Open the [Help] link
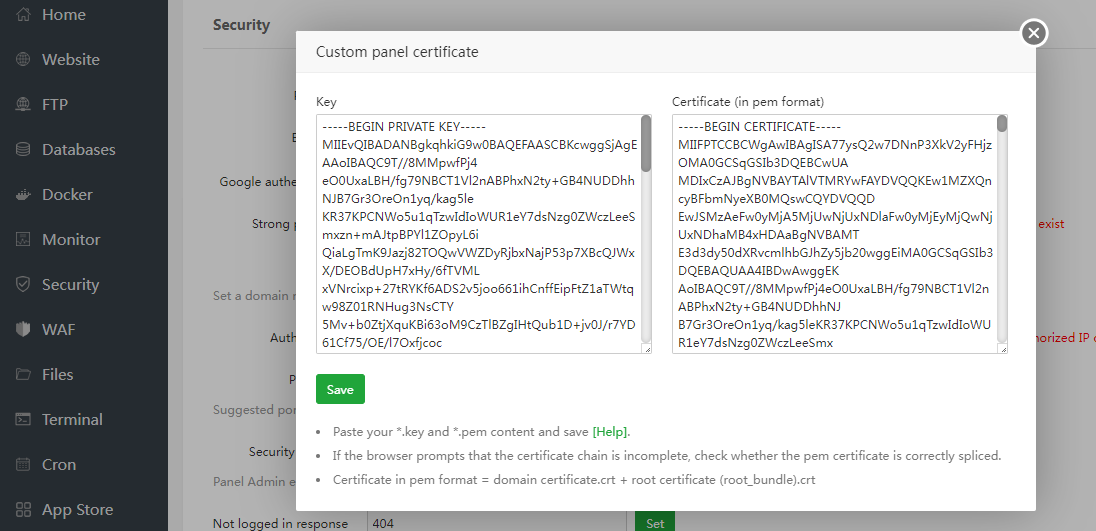The width and height of the screenshot is (1096, 531). 610,432
